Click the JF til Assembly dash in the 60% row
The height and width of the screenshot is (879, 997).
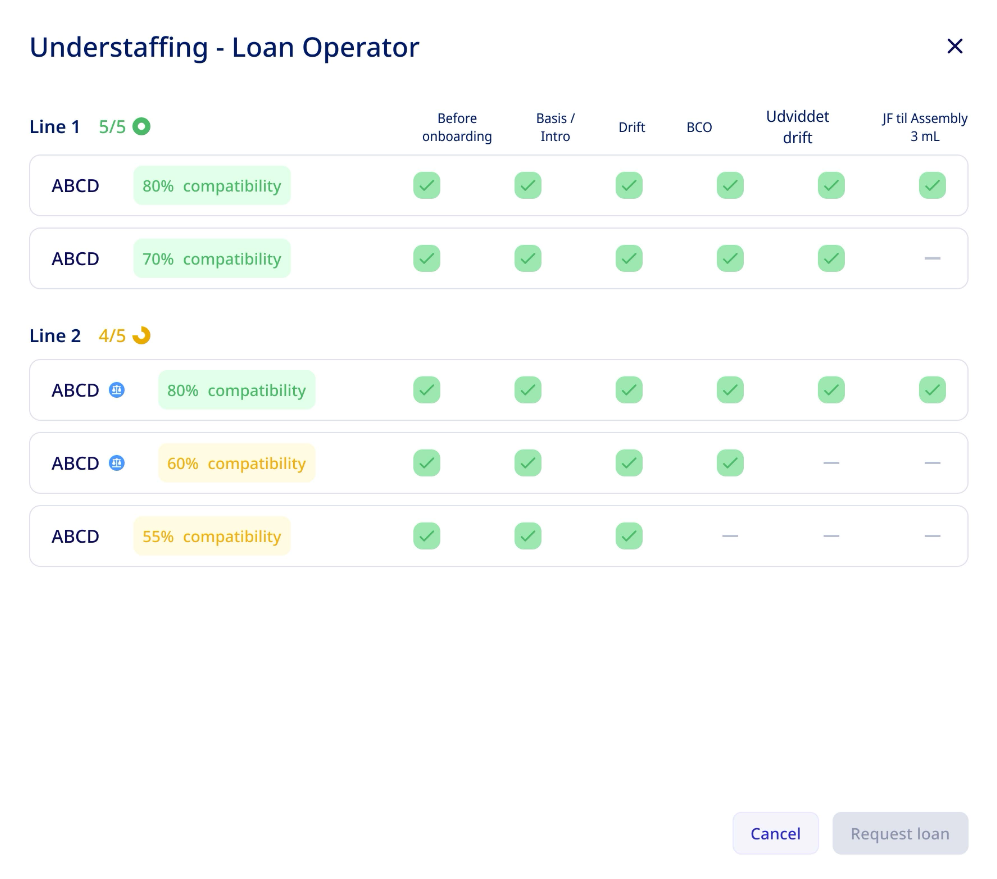(932, 463)
